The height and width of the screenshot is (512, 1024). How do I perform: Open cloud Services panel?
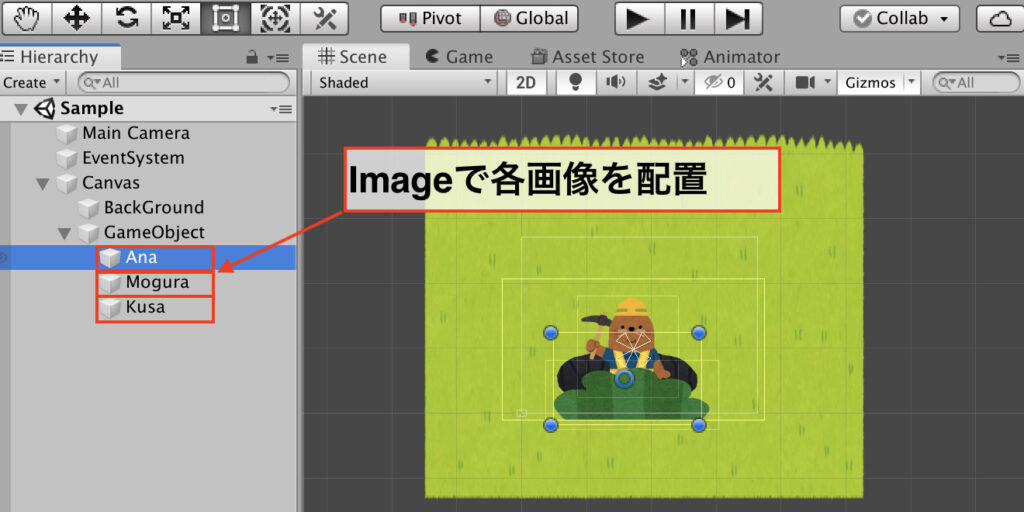(x=1000, y=19)
